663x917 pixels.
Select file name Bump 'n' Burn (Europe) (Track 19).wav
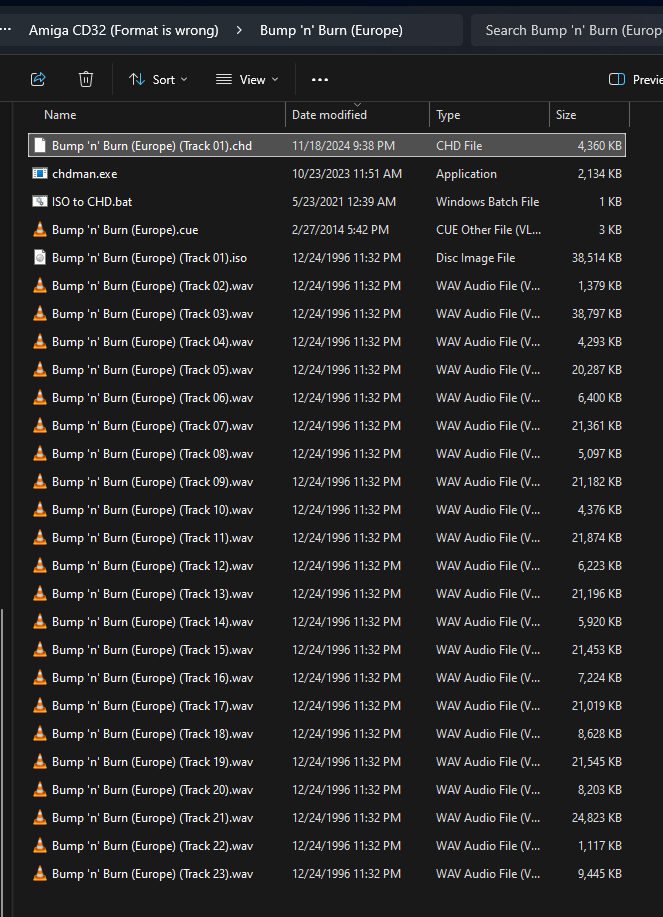153,761
